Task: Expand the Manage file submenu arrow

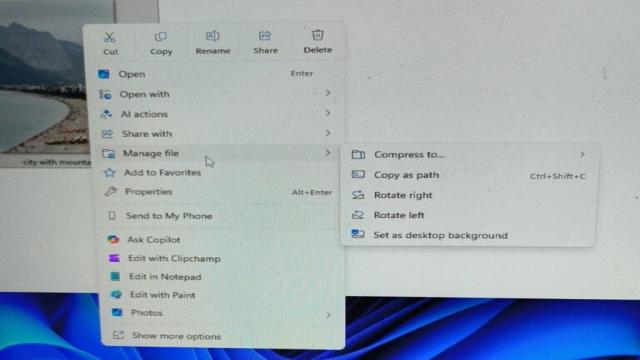Action: click(x=328, y=153)
